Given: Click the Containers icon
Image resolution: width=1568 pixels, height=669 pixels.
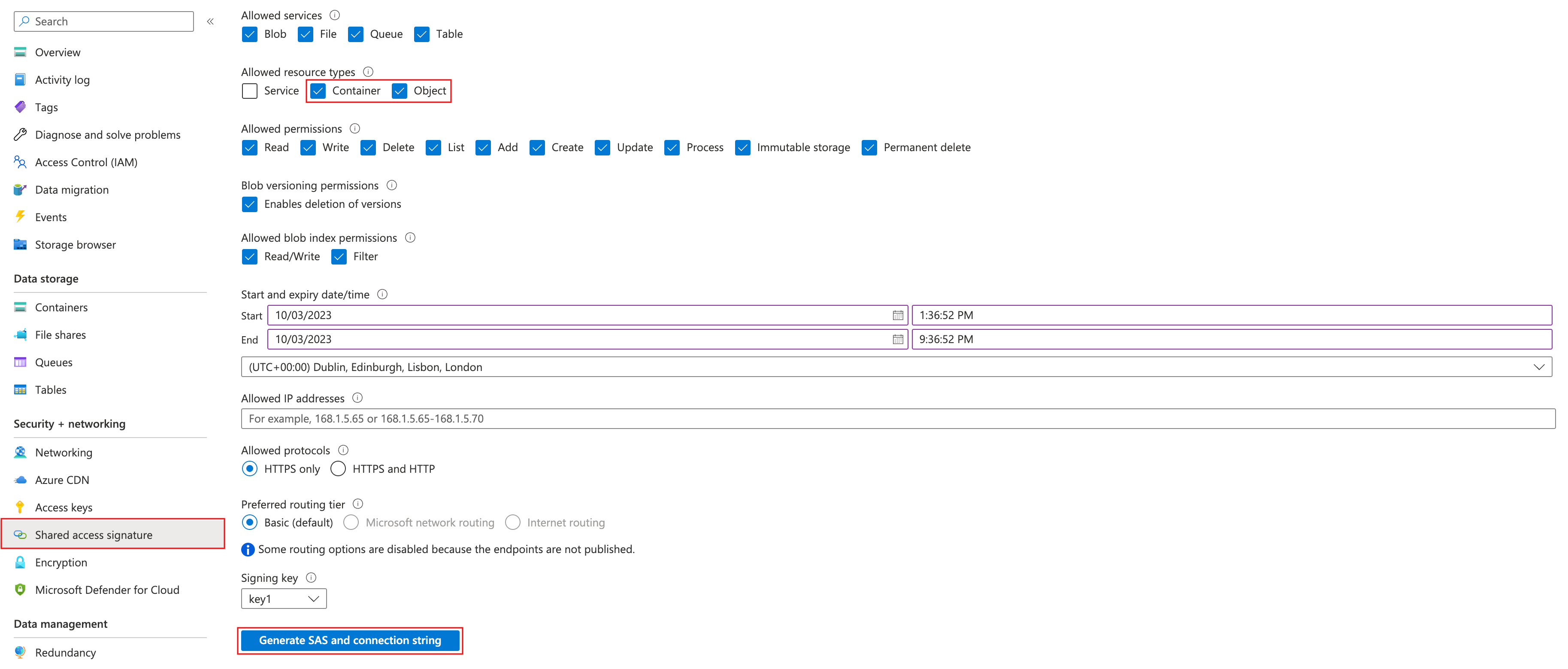Looking at the screenshot, I should pyautogui.click(x=20, y=307).
